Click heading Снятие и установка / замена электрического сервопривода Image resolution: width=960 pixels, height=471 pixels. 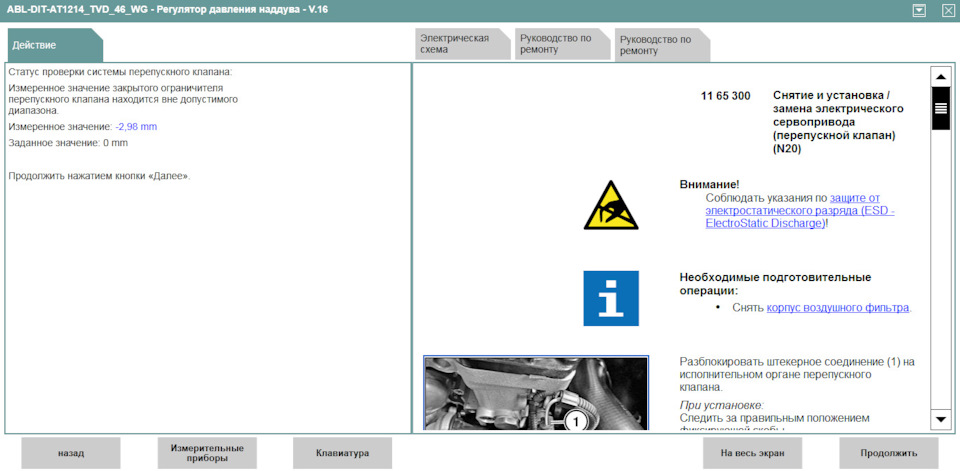click(838, 122)
